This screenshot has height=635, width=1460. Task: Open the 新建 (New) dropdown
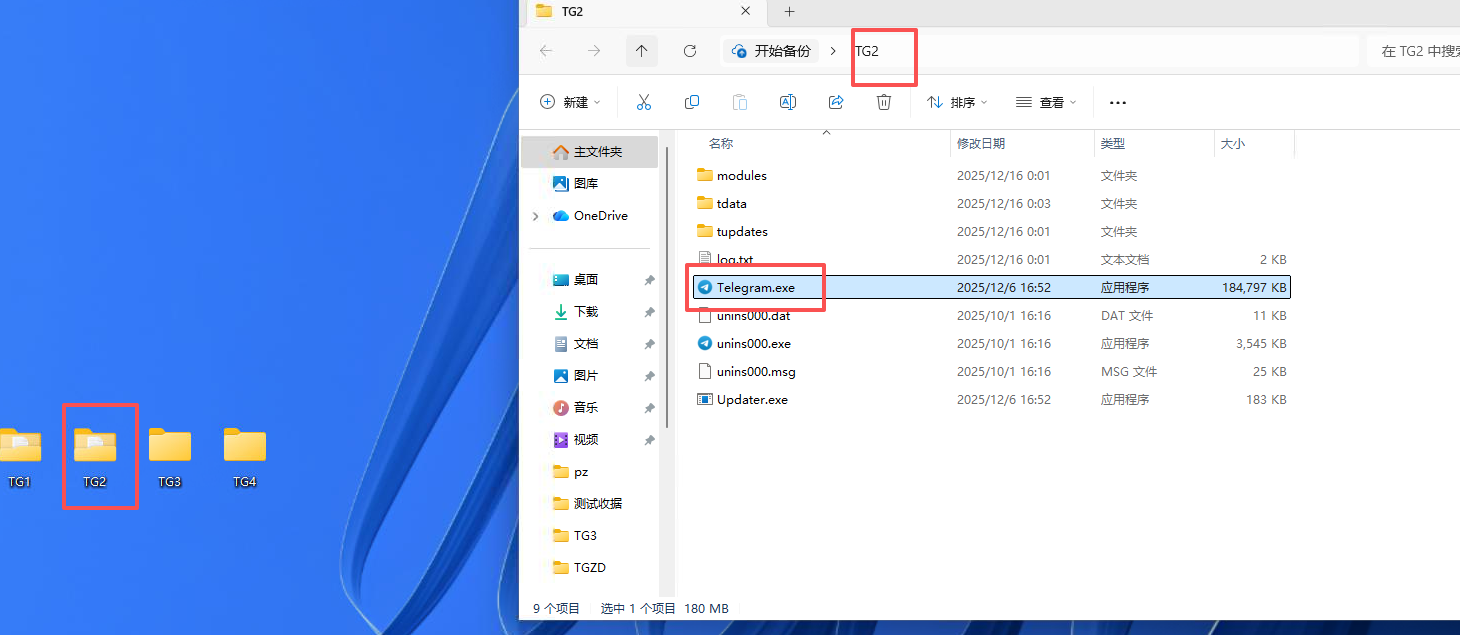(x=570, y=102)
